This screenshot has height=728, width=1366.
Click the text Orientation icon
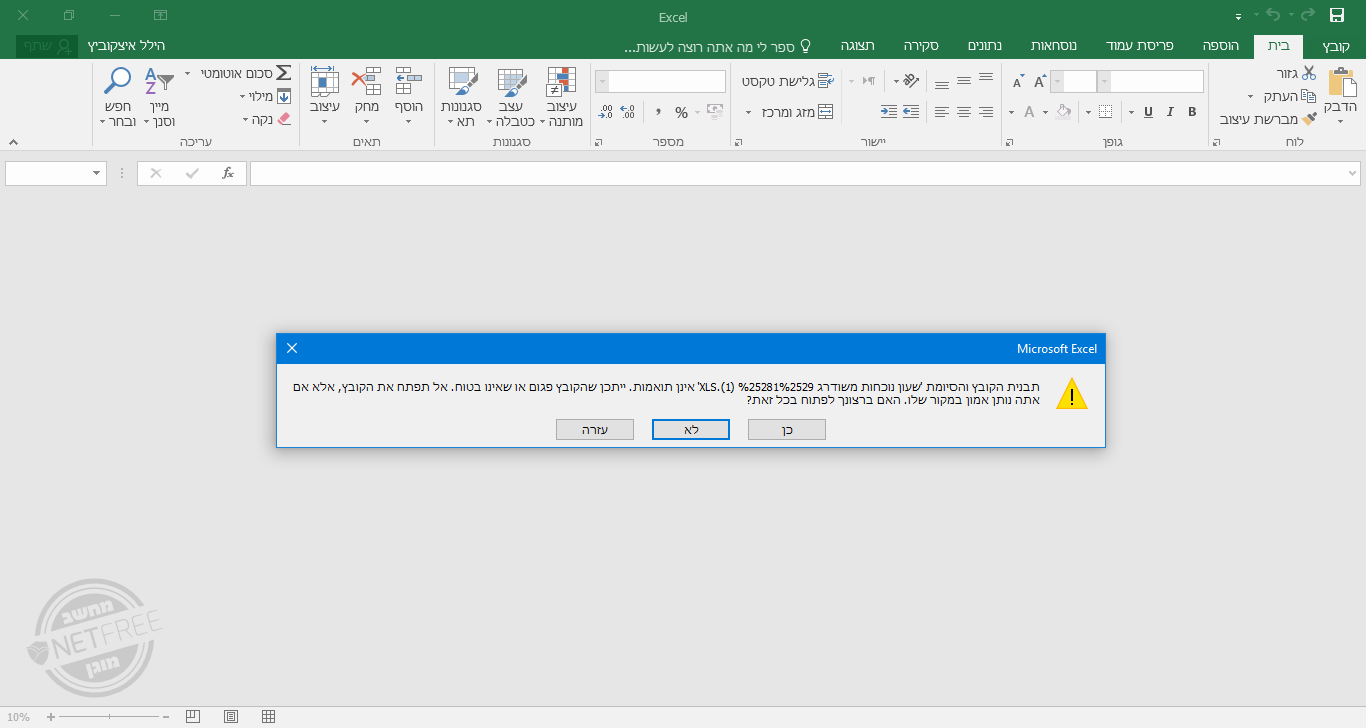(x=911, y=80)
